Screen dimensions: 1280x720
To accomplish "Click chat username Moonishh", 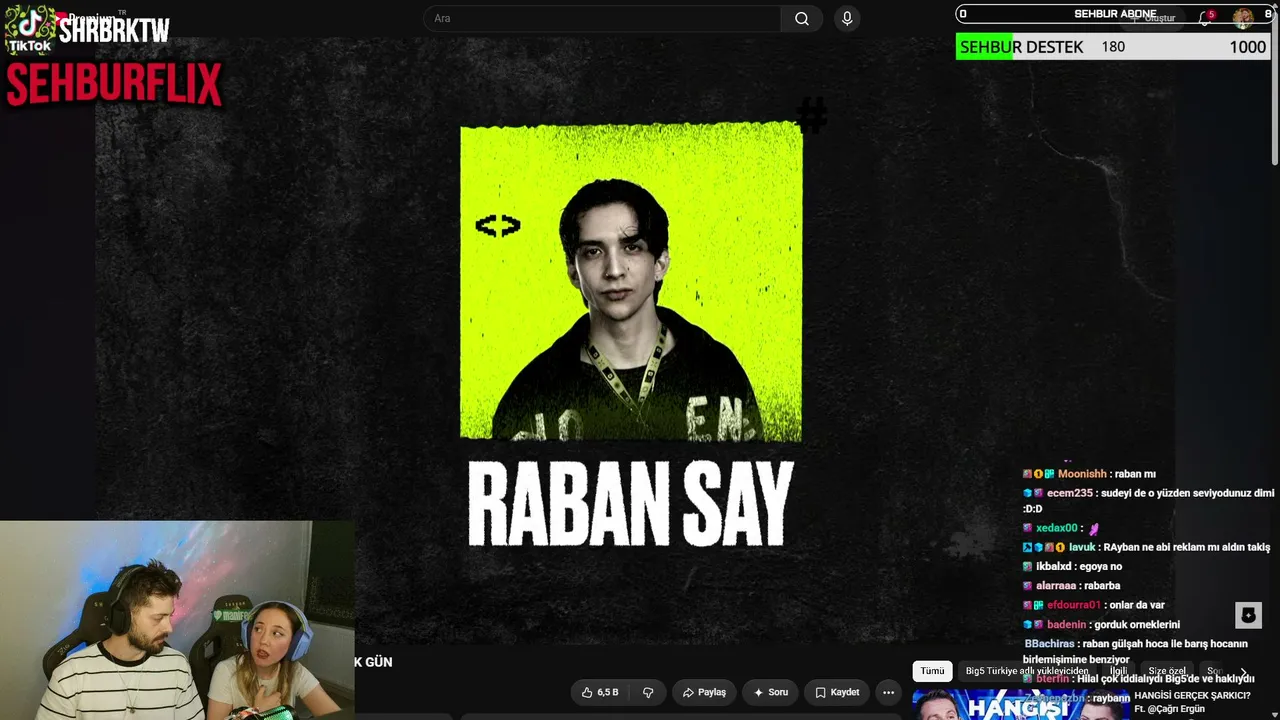I will tap(1082, 474).
